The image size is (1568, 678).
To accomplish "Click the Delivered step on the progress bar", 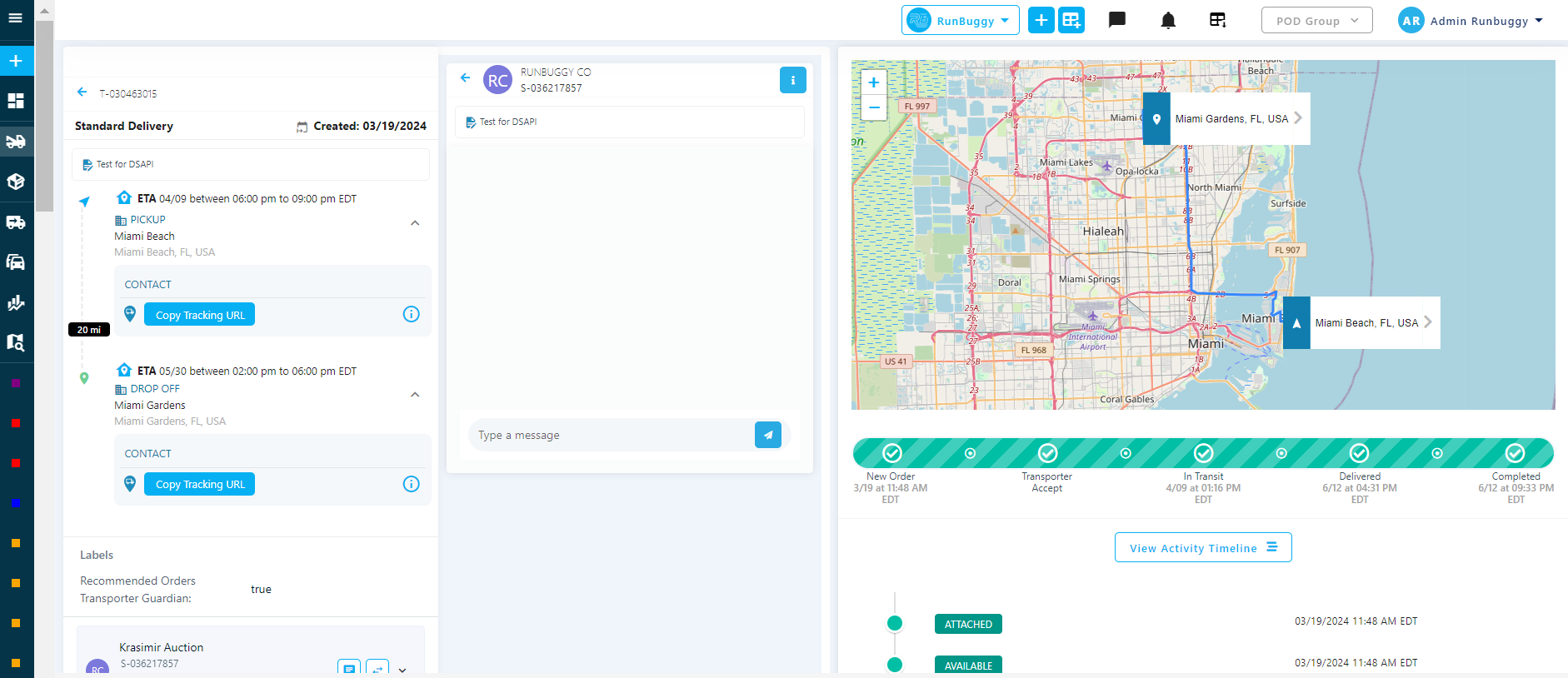I will point(1360,453).
